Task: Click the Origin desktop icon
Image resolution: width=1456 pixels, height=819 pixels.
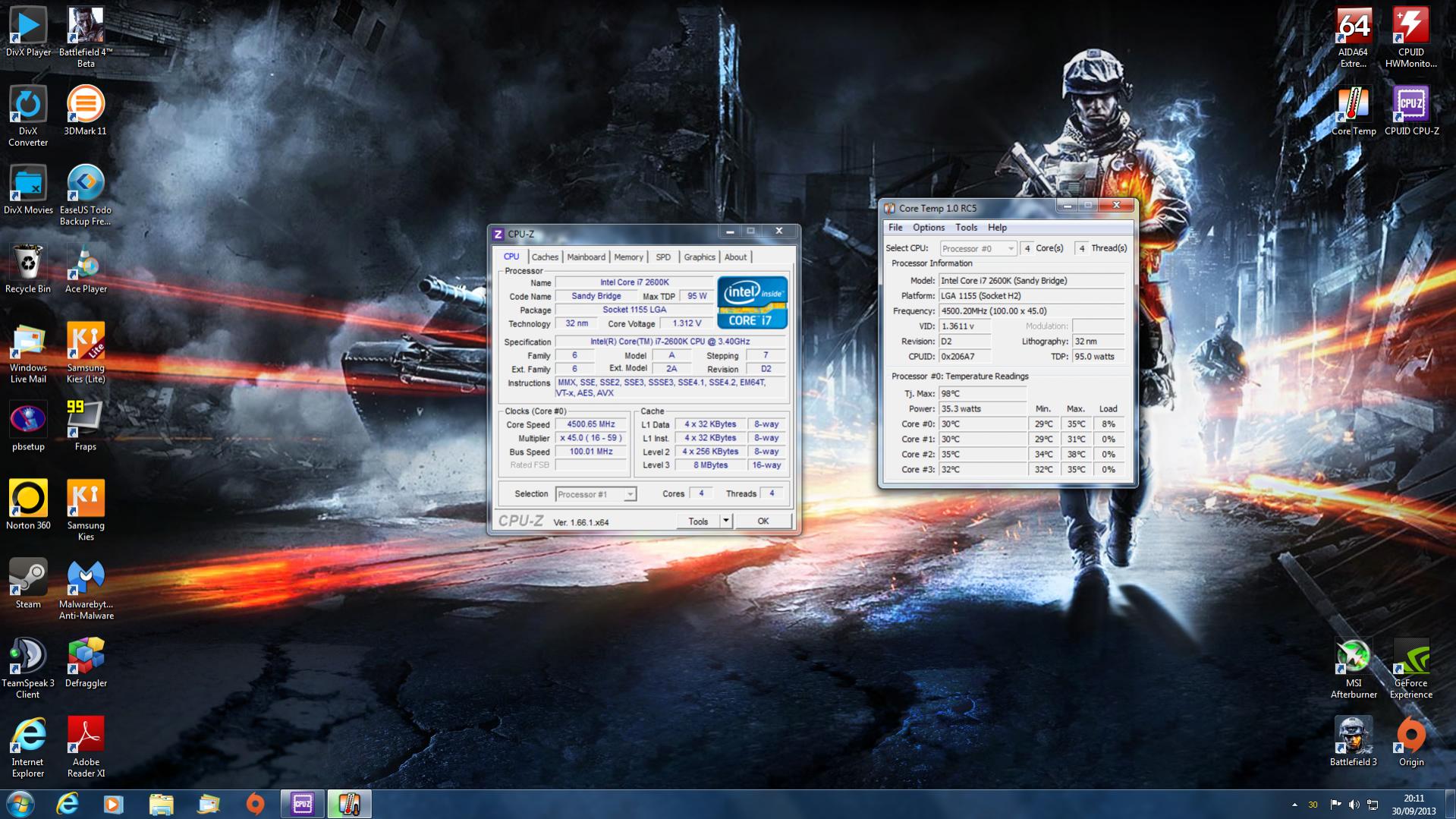Action: (x=1410, y=742)
